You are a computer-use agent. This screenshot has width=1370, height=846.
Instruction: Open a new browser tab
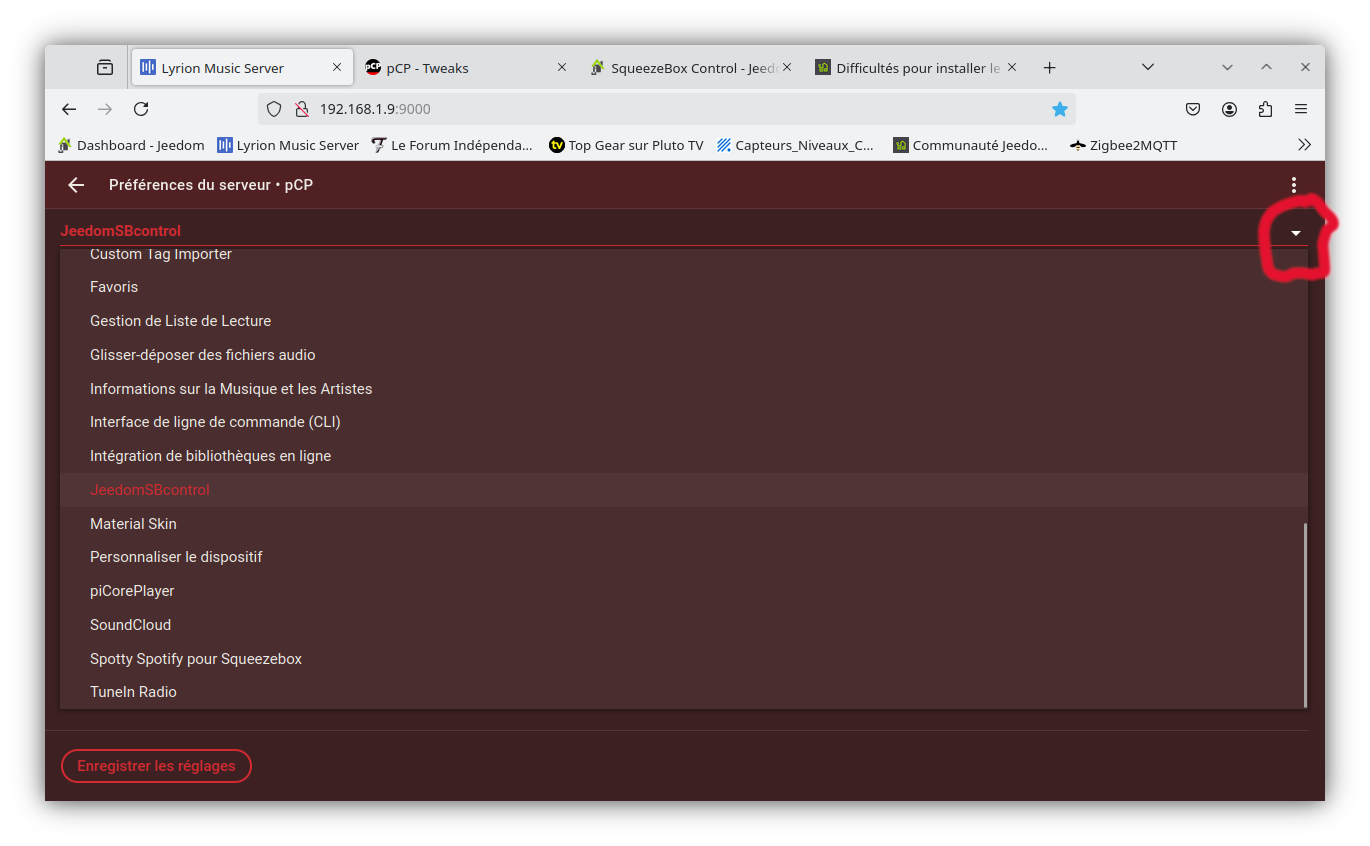(x=1049, y=68)
